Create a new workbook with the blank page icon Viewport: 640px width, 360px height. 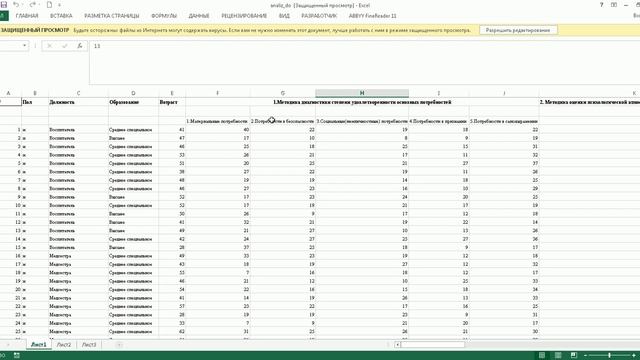point(49,4)
